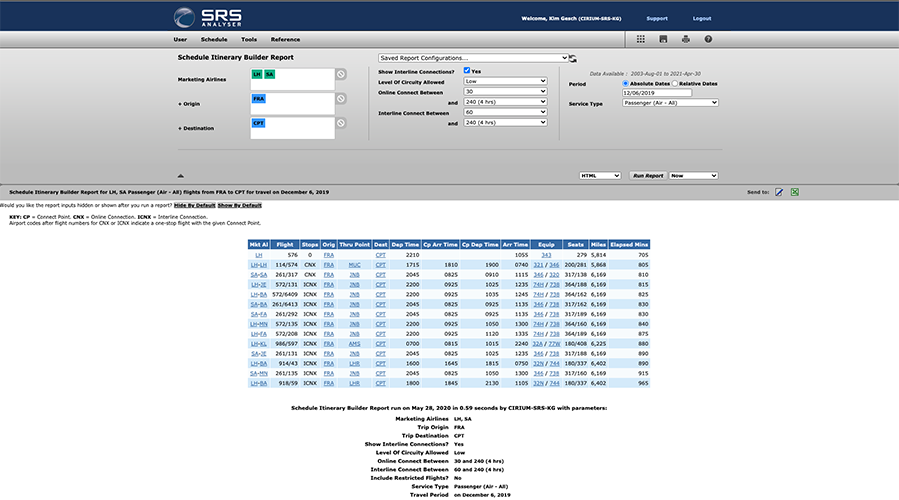Click MUC thru point link
Screen dimensions: 899x500
[x=354, y=265]
